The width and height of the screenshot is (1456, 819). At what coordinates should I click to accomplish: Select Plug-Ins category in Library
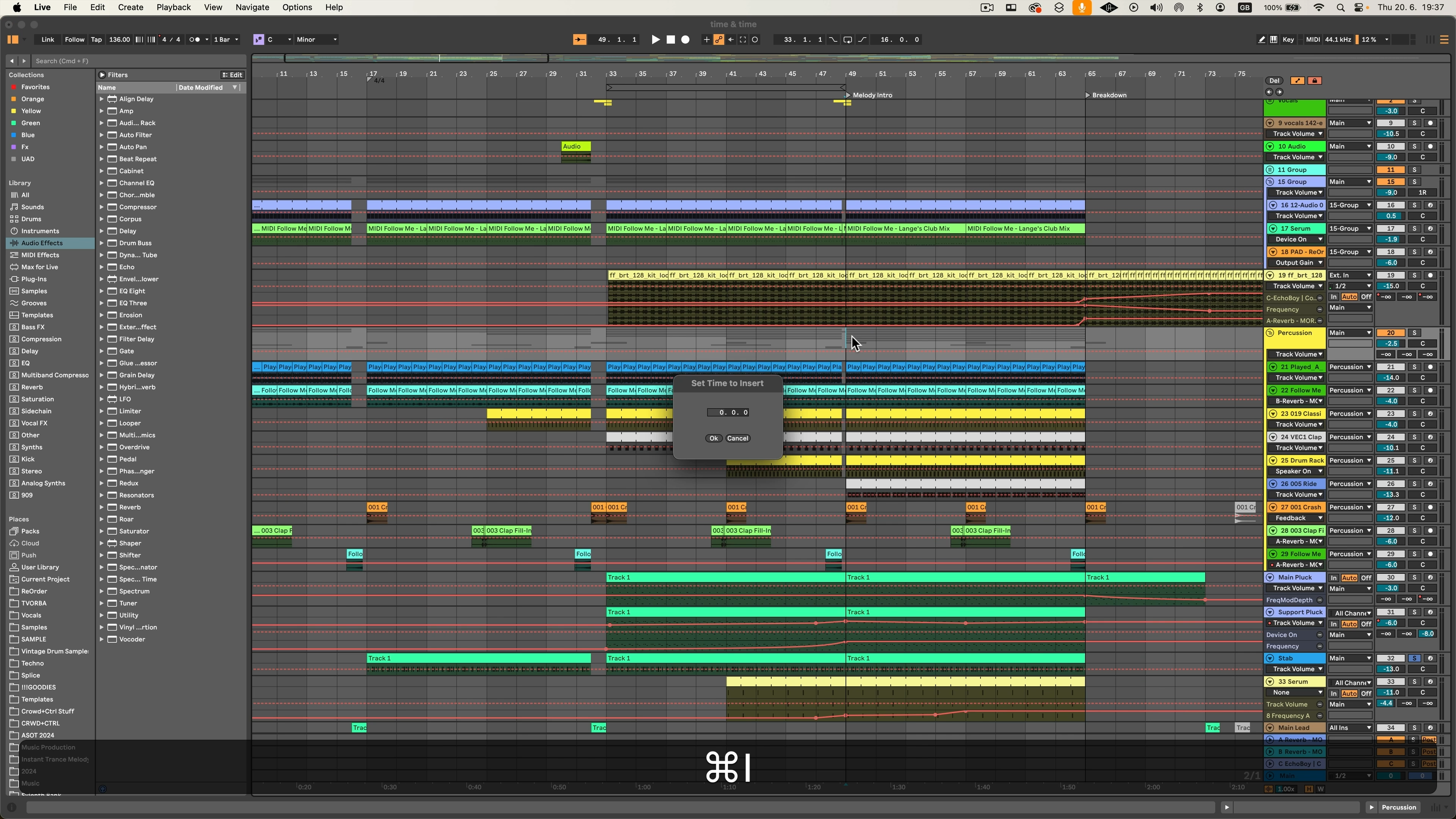point(34,279)
